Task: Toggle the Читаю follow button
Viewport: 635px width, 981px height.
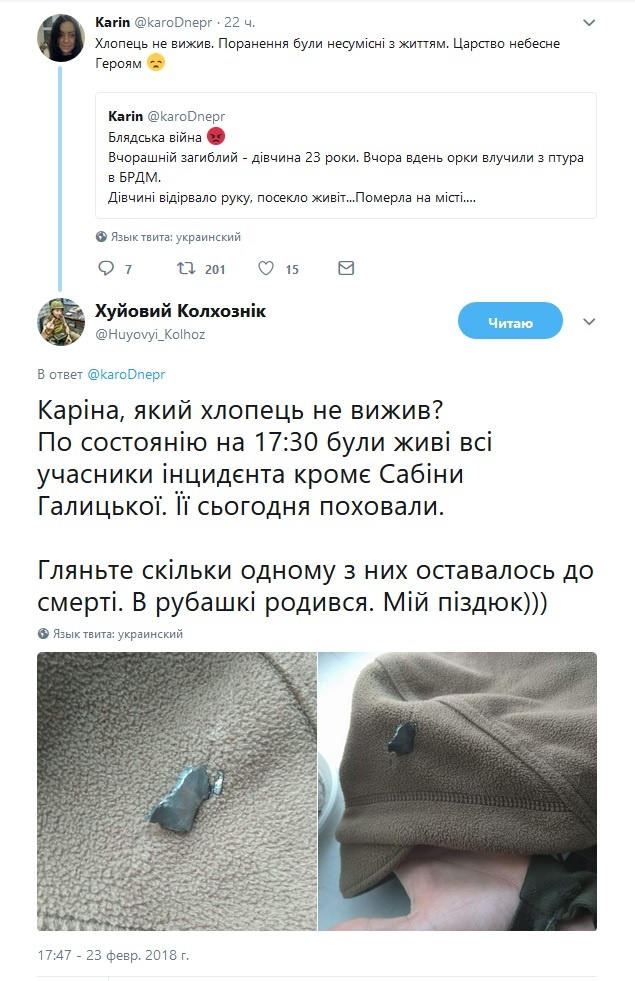Action: pyautogui.click(x=510, y=321)
